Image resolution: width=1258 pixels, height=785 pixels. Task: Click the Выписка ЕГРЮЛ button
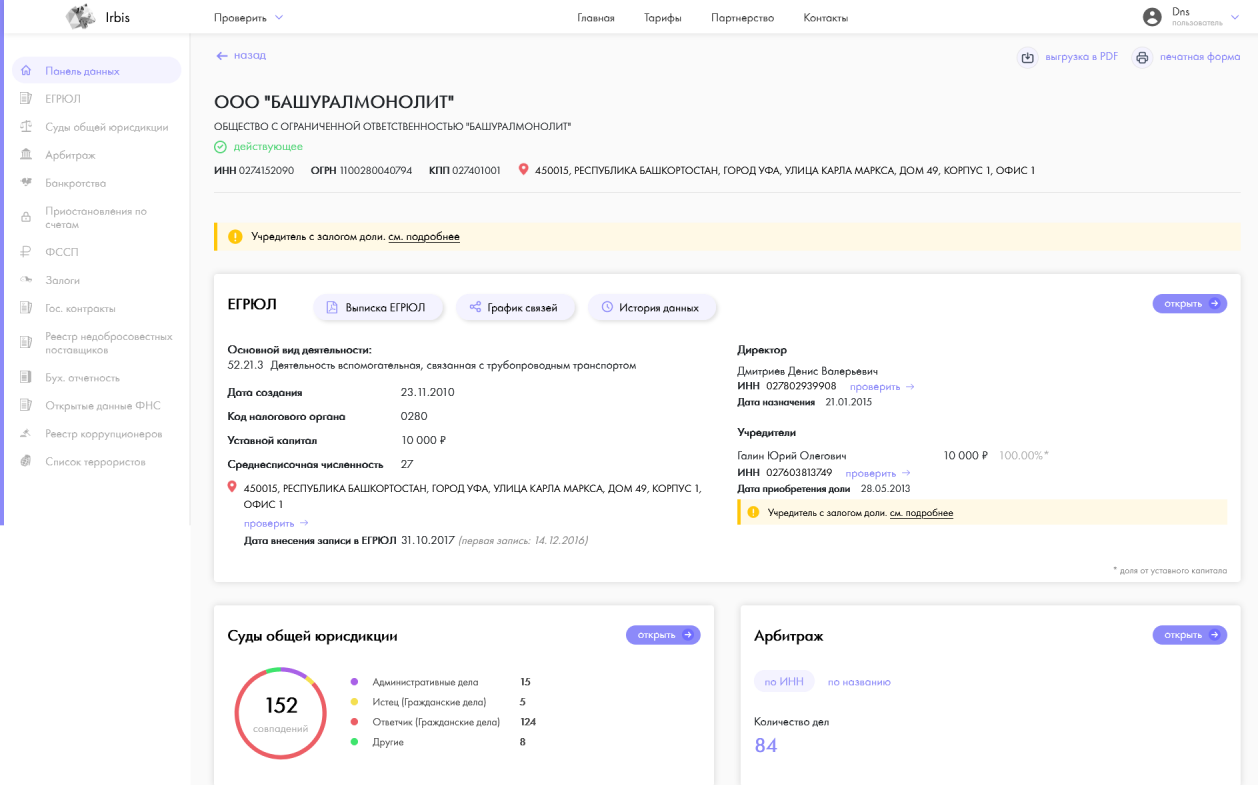click(x=379, y=308)
